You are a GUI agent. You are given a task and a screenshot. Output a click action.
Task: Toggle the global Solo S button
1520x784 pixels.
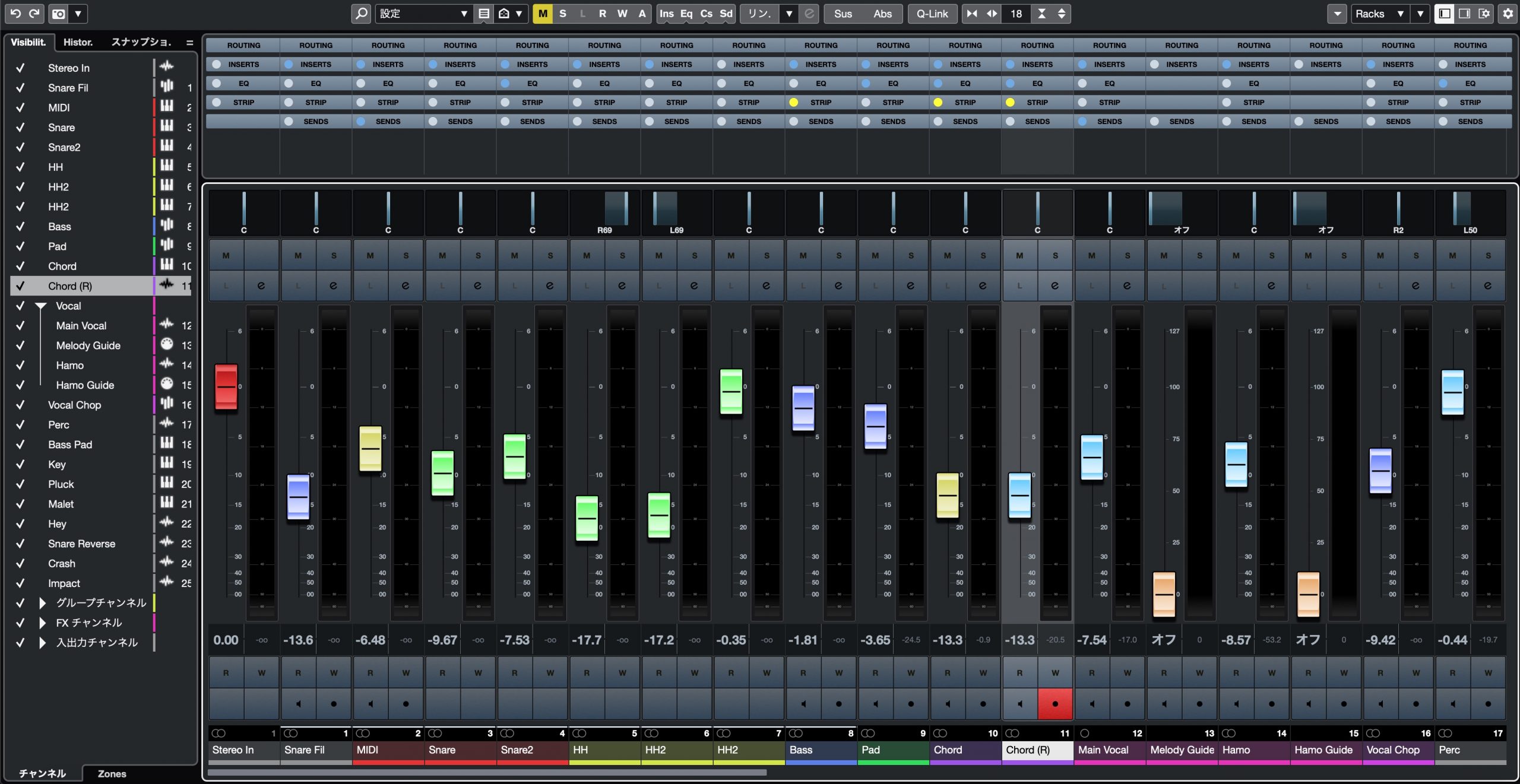point(563,13)
